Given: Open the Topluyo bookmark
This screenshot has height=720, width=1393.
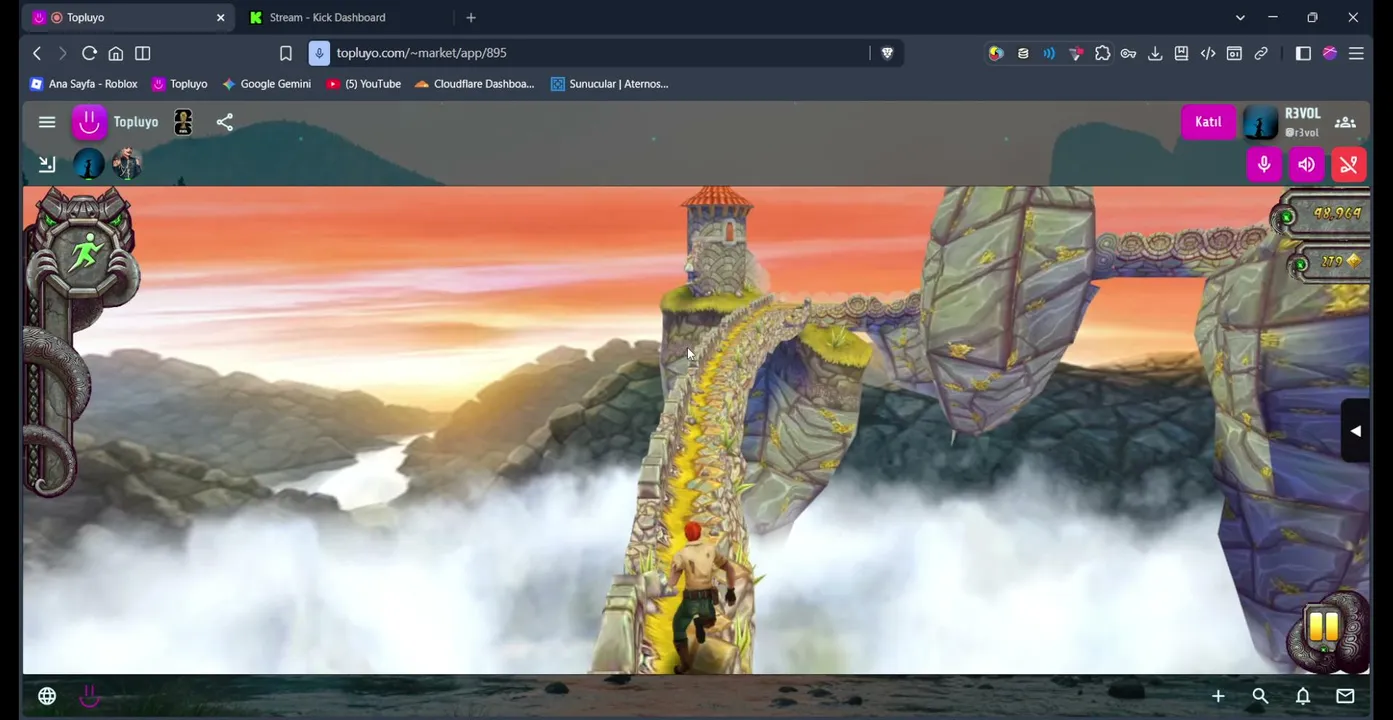Looking at the screenshot, I should [x=180, y=84].
